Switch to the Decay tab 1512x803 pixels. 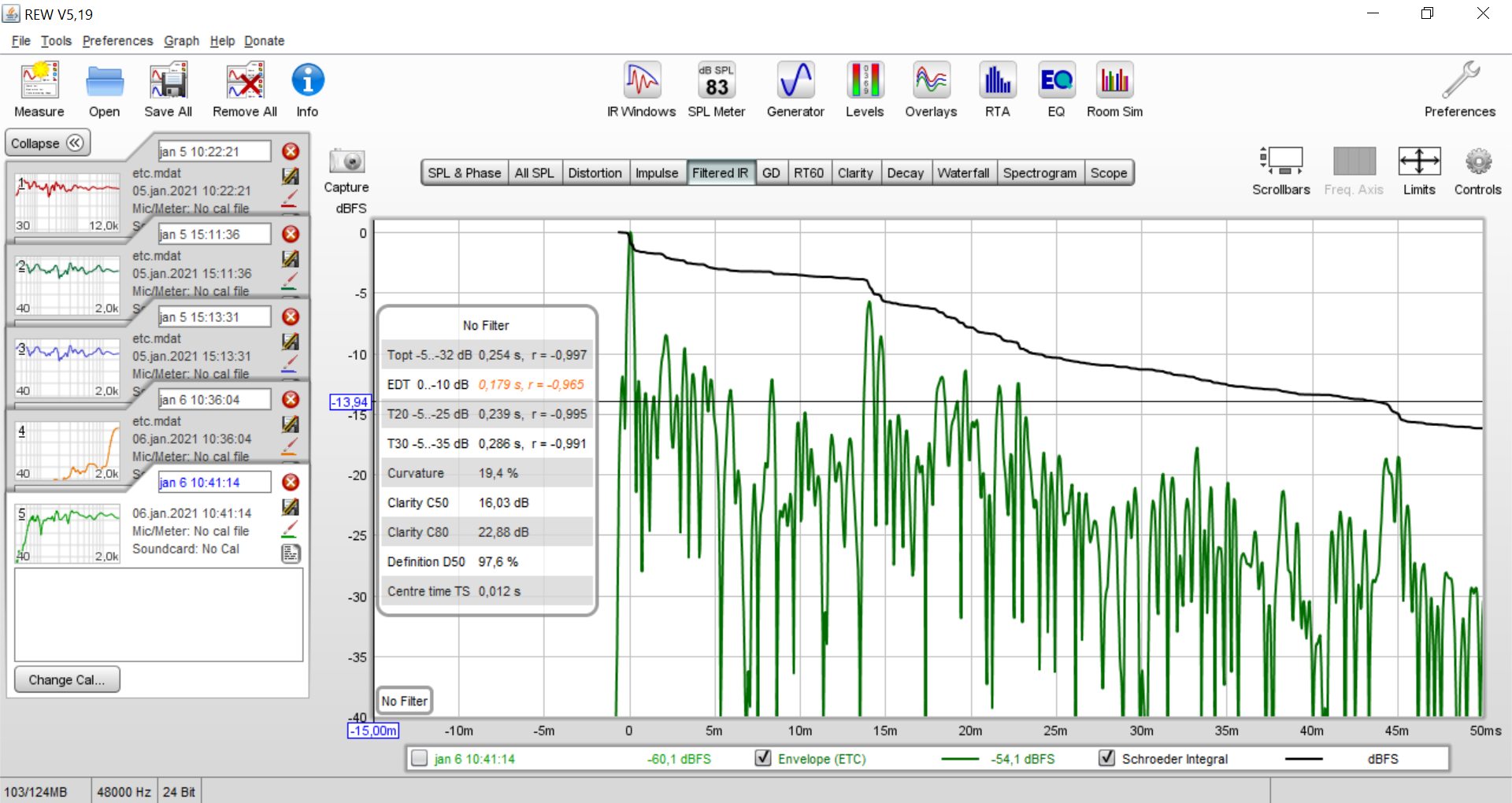906,173
